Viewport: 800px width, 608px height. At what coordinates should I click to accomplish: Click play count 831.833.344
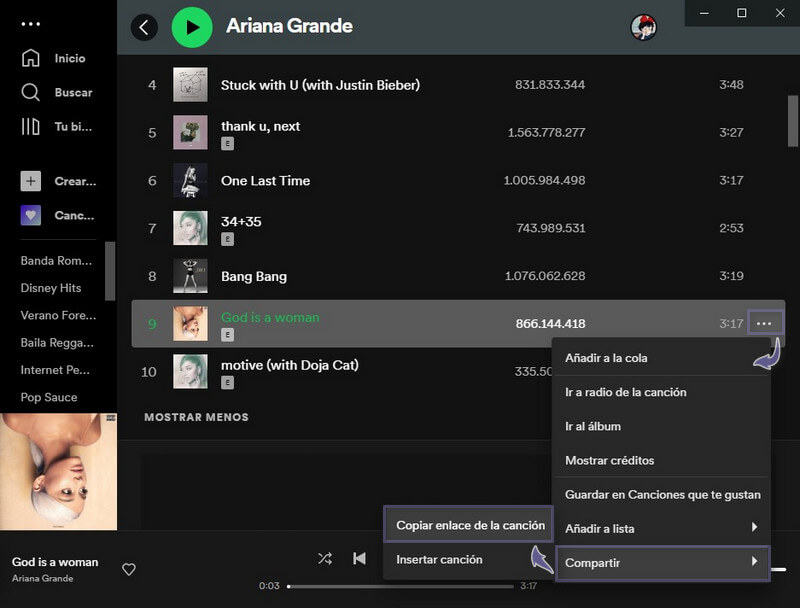(x=550, y=85)
